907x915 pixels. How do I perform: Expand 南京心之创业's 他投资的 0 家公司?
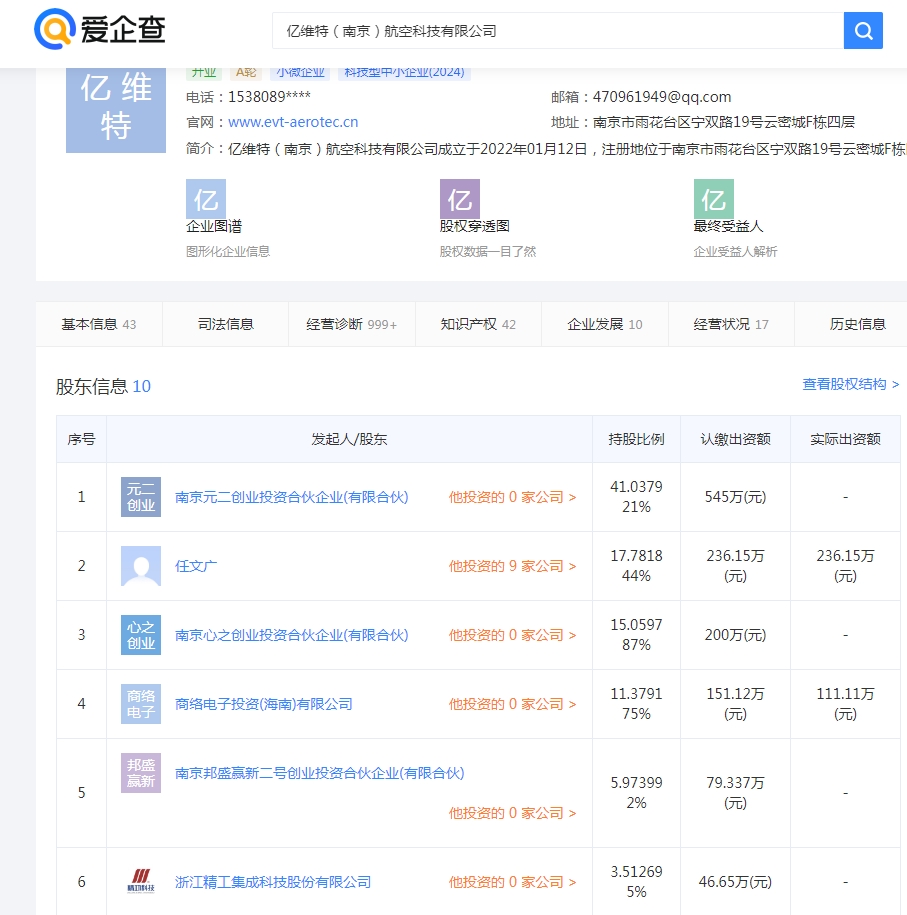(x=512, y=635)
